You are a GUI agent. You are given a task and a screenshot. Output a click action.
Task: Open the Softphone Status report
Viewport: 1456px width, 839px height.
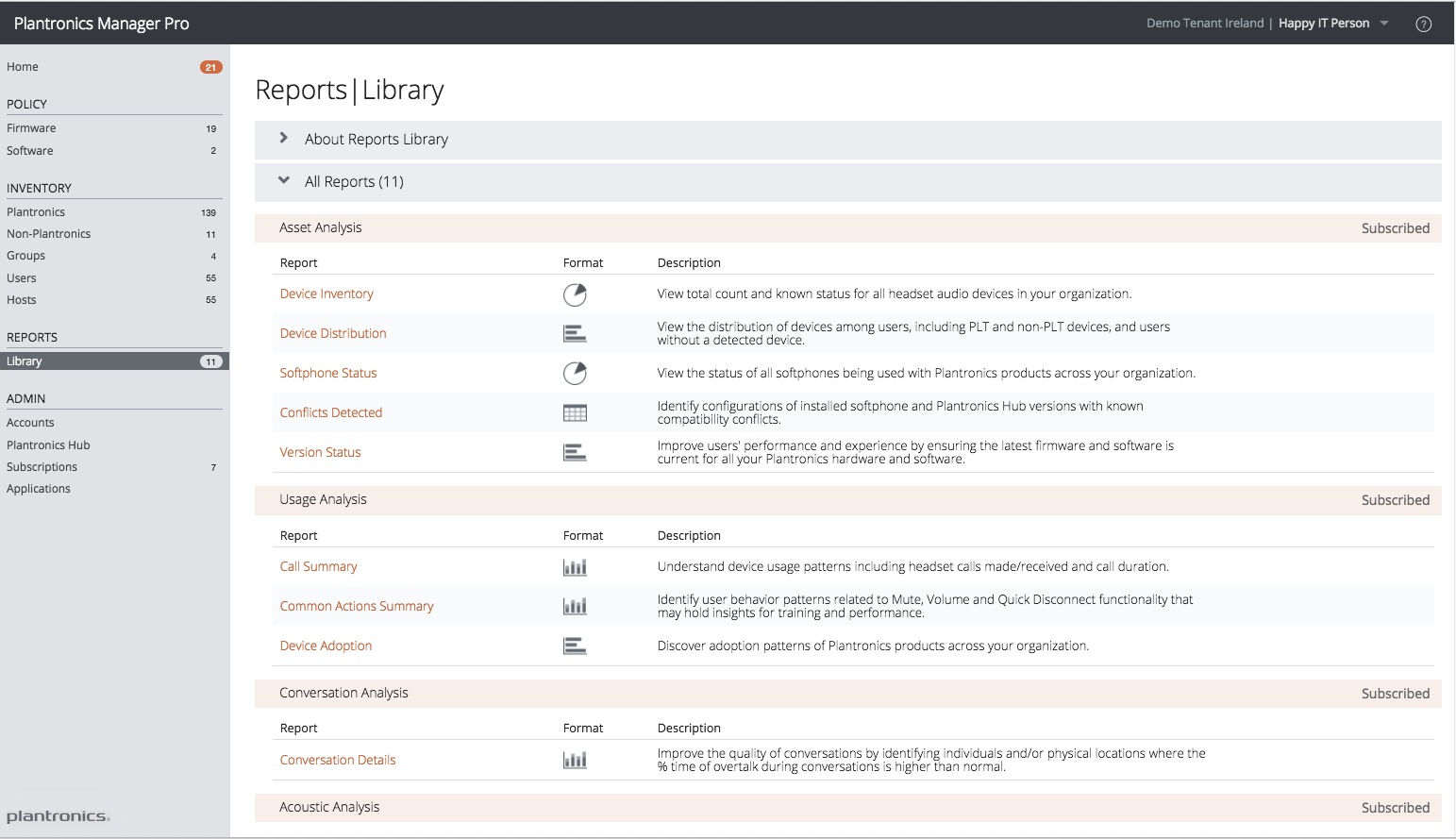click(x=328, y=374)
